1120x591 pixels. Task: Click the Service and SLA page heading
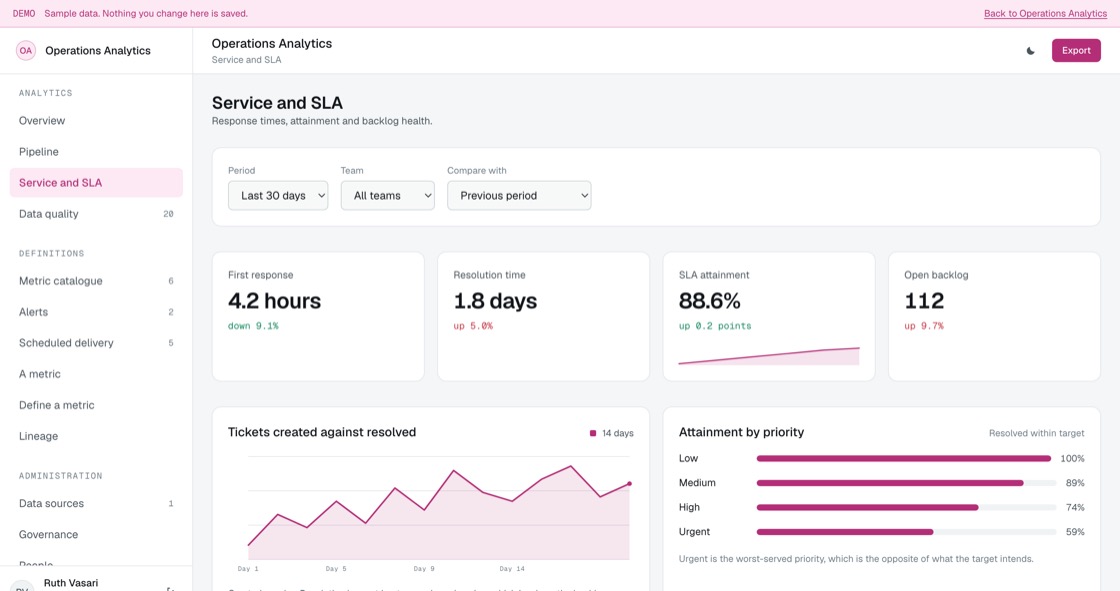[277, 103]
